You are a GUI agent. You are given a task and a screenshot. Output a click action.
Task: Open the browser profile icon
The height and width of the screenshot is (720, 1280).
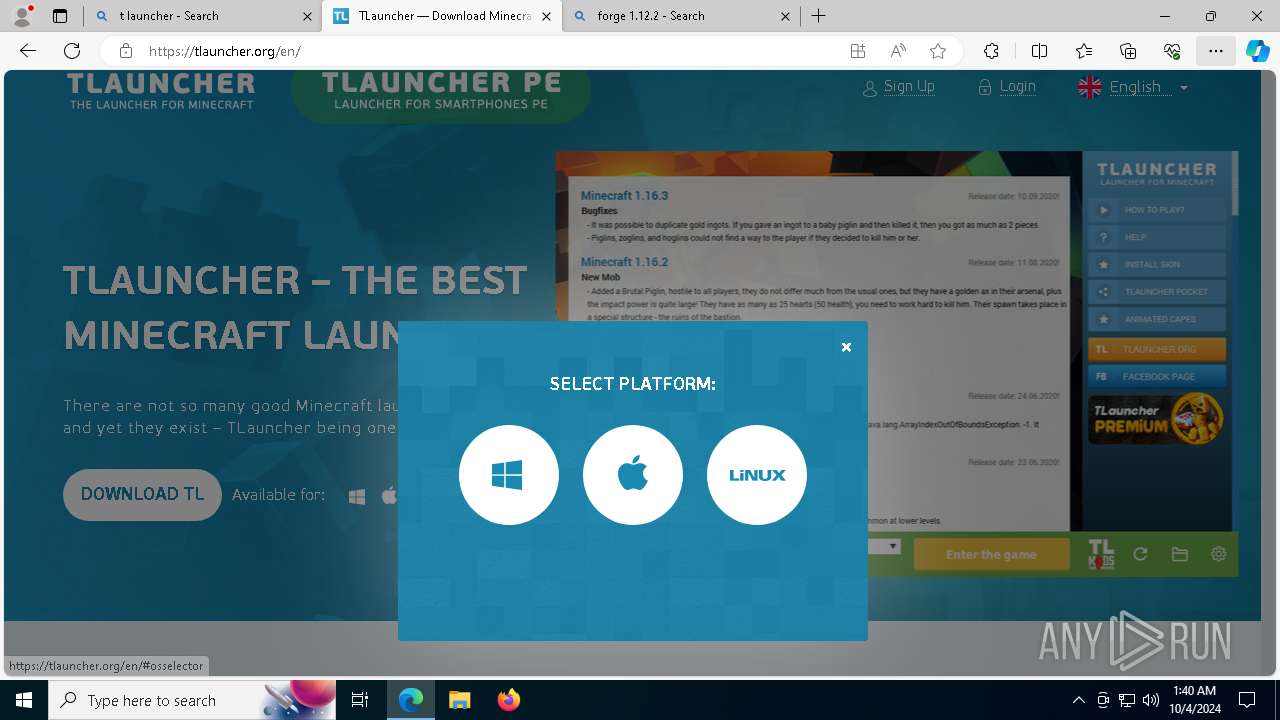point(22,16)
